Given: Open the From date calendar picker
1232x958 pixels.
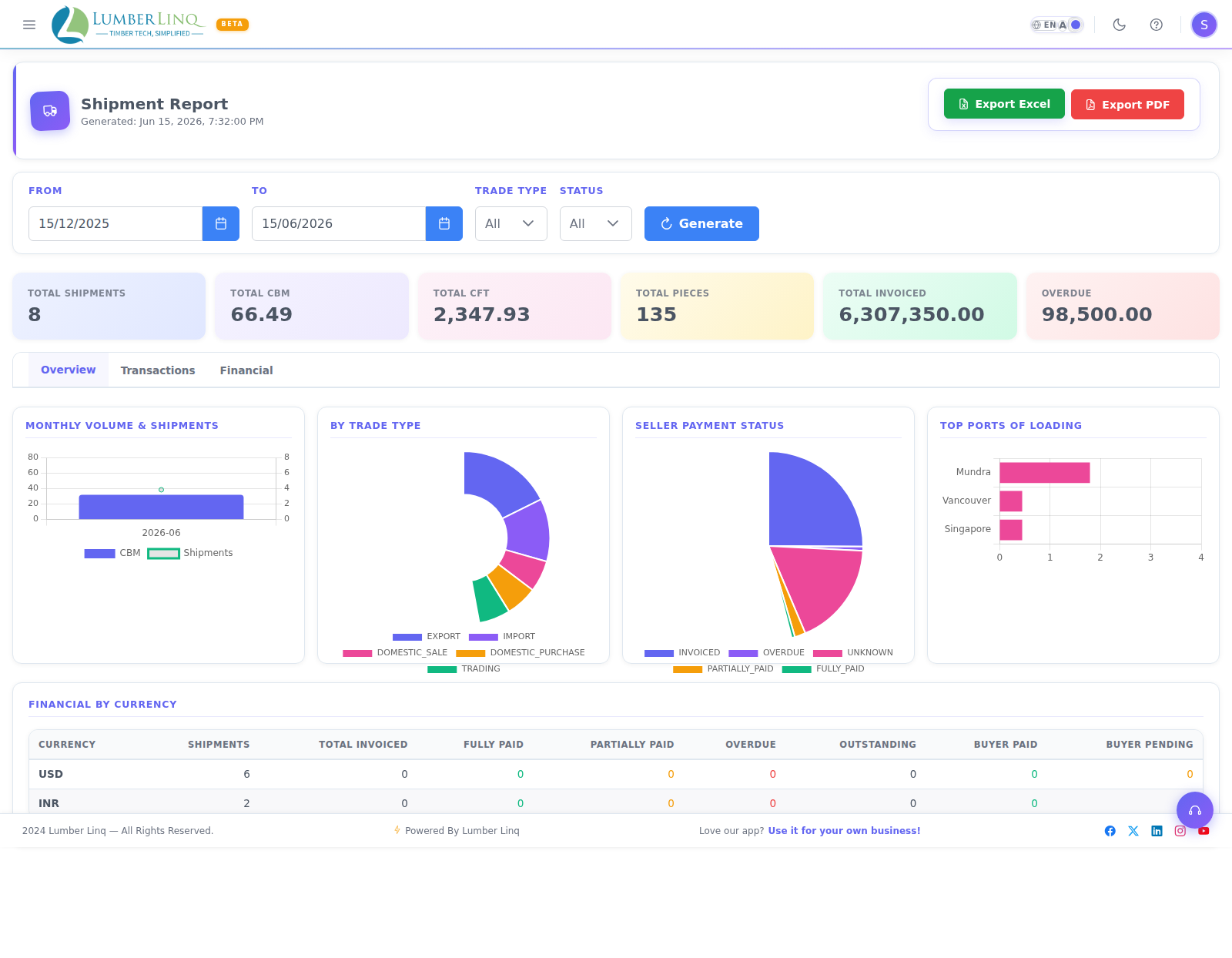Looking at the screenshot, I should click(221, 223).
